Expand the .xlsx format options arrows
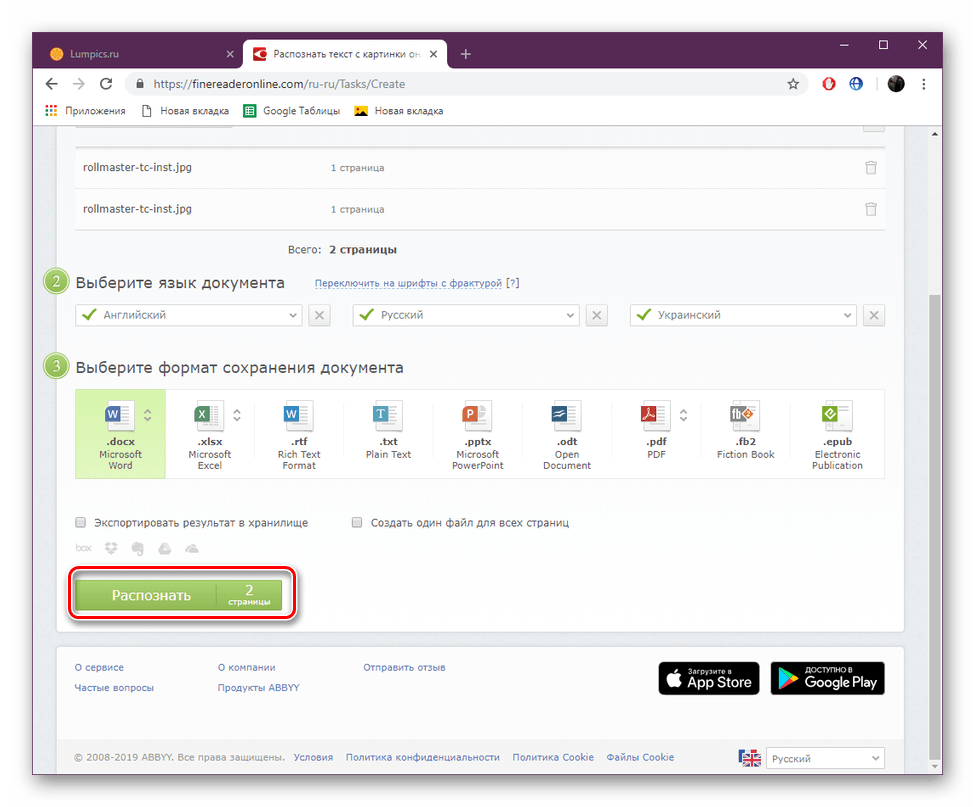 click(237, 415)
